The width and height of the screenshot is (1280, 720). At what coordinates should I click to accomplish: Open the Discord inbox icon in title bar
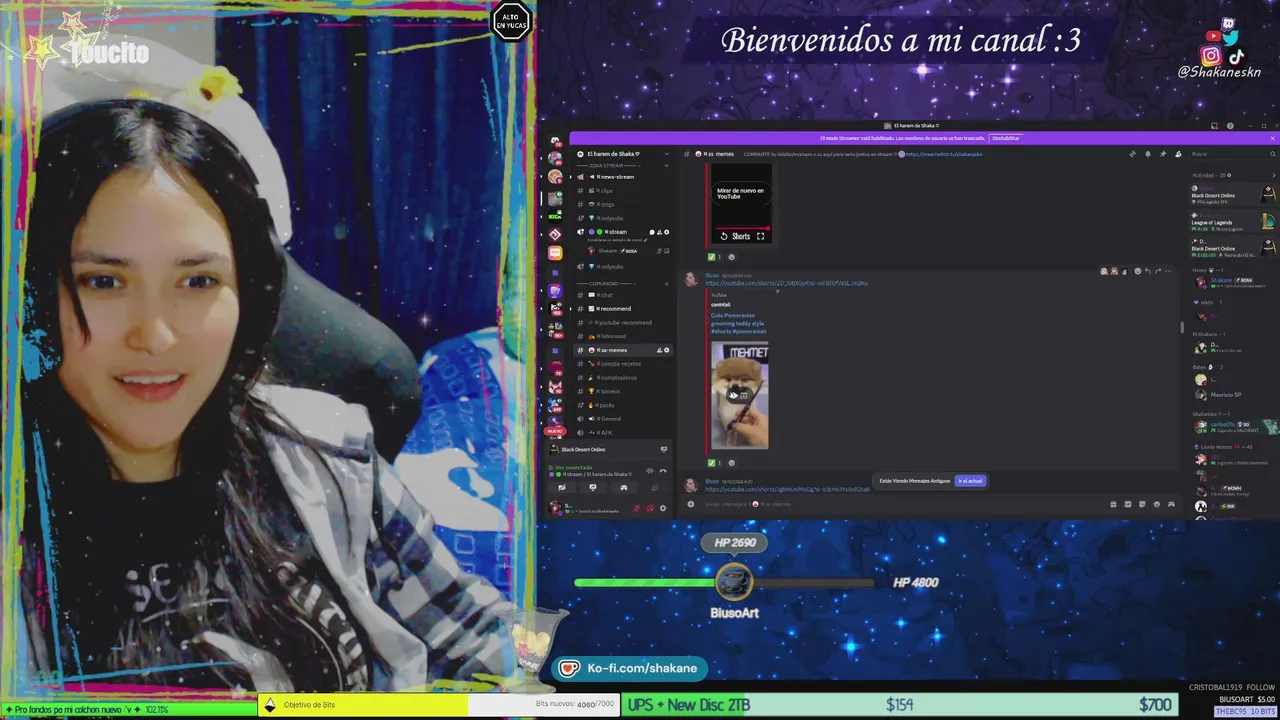(x=1214, y=126)
